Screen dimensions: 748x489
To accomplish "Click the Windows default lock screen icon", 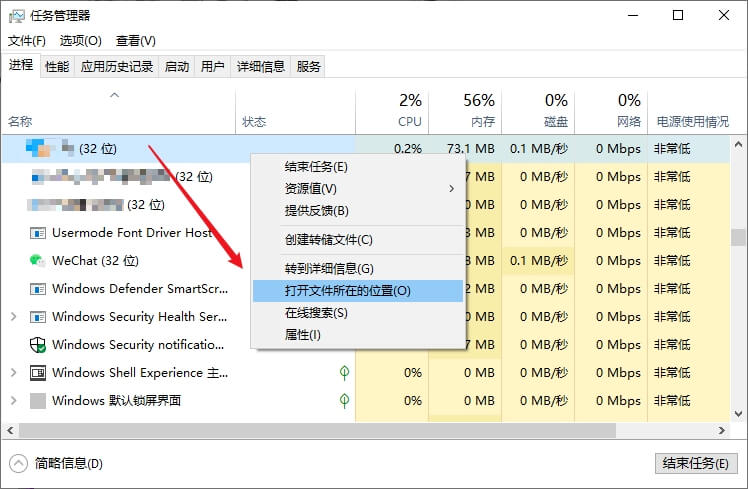I will (38, 401).
